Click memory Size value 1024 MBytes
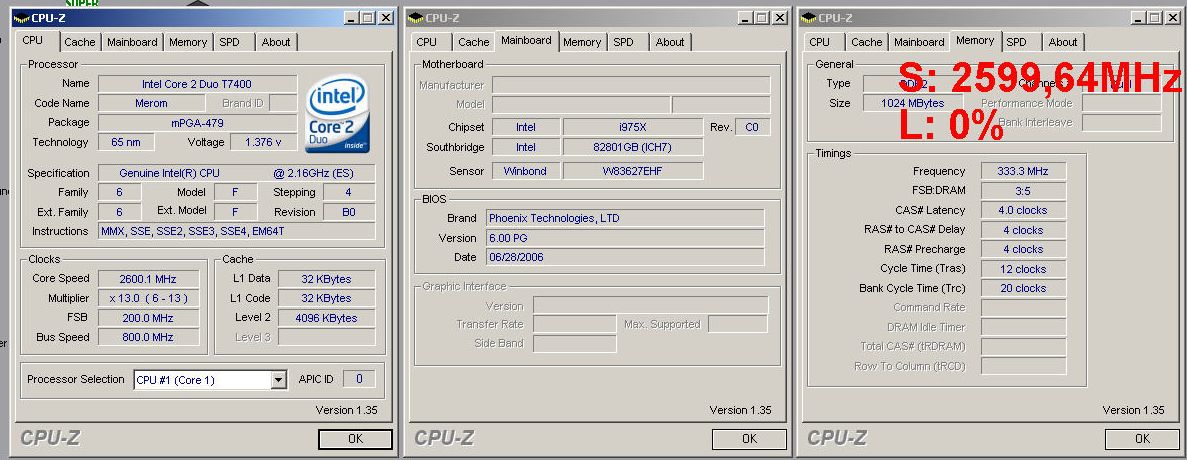Screen dimensions: 1187x460 tap(913, 104)
